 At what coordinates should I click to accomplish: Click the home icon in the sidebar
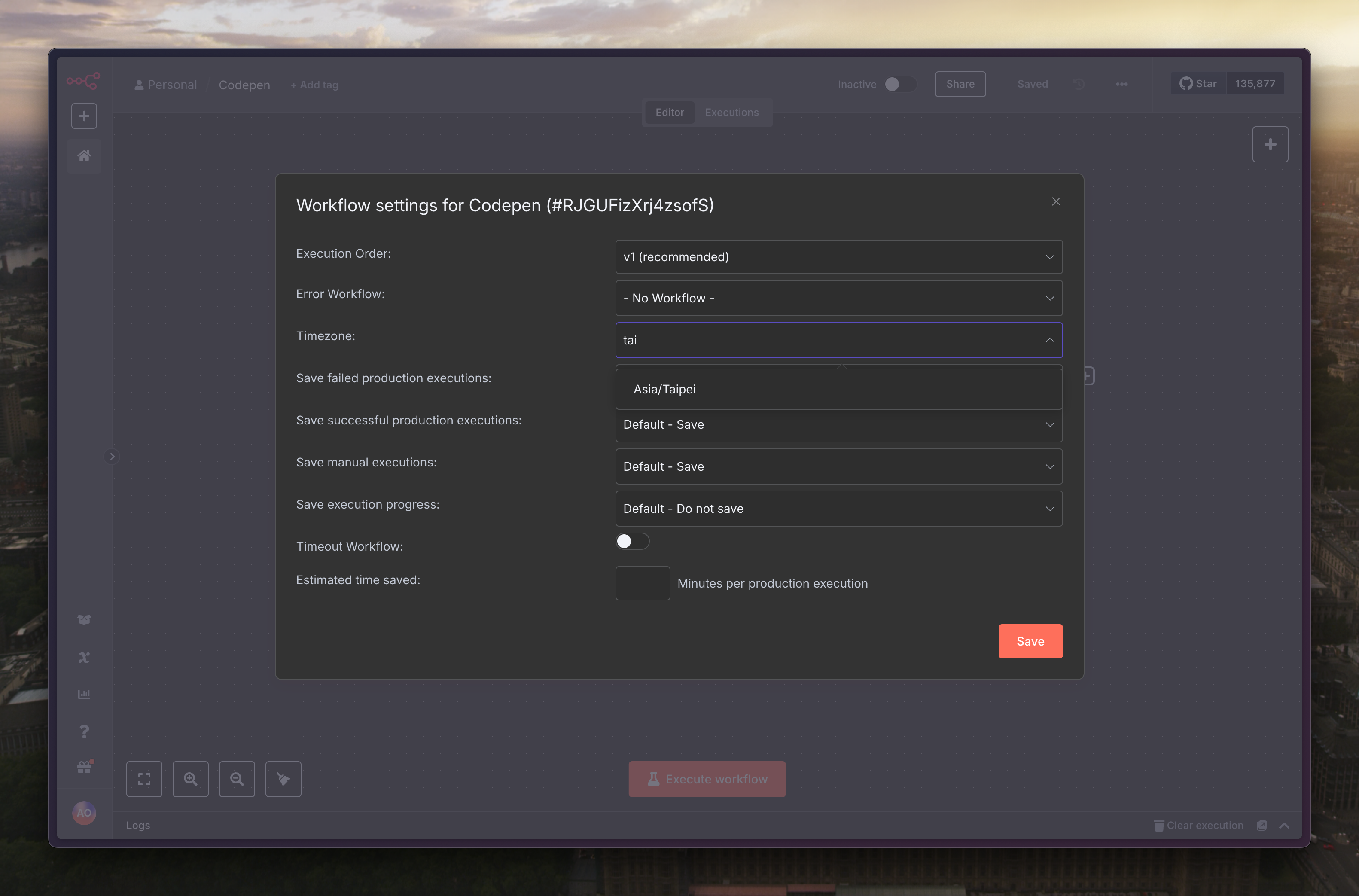point(84,155)
